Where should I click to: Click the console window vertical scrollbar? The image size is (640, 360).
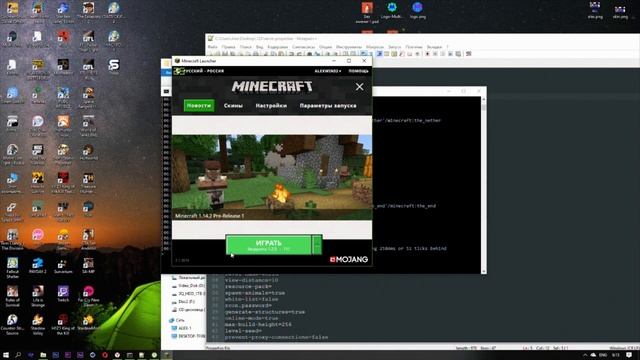pyautogui.click(x=484, y=185)
